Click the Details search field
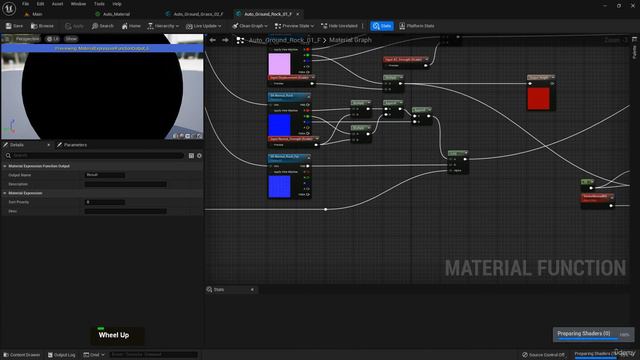The image size is (640, 360). [98, 156]
